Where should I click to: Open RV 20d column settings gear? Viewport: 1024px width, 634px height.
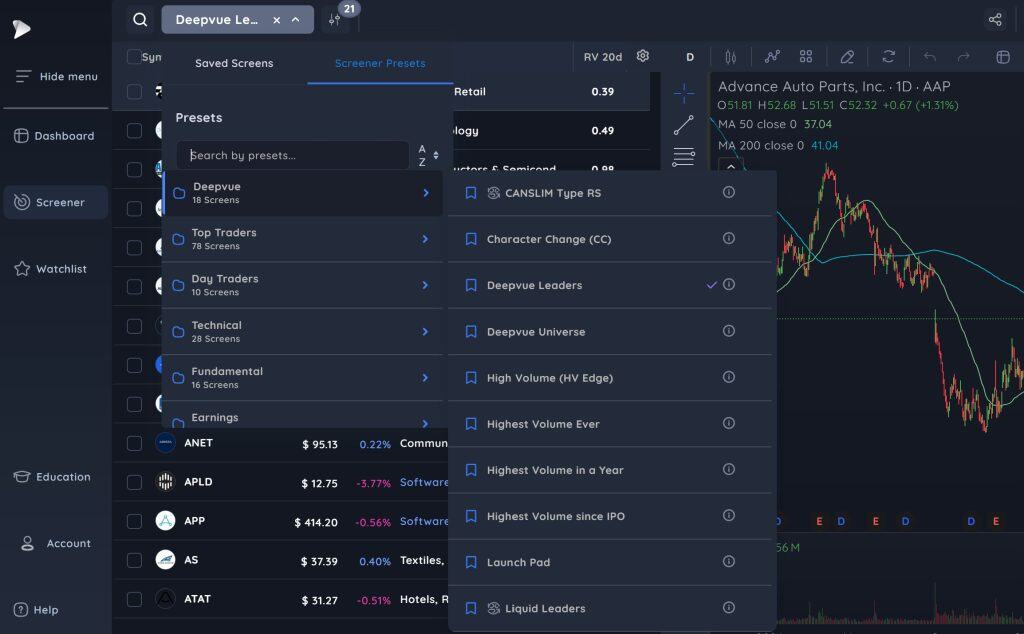click(643, 56)
